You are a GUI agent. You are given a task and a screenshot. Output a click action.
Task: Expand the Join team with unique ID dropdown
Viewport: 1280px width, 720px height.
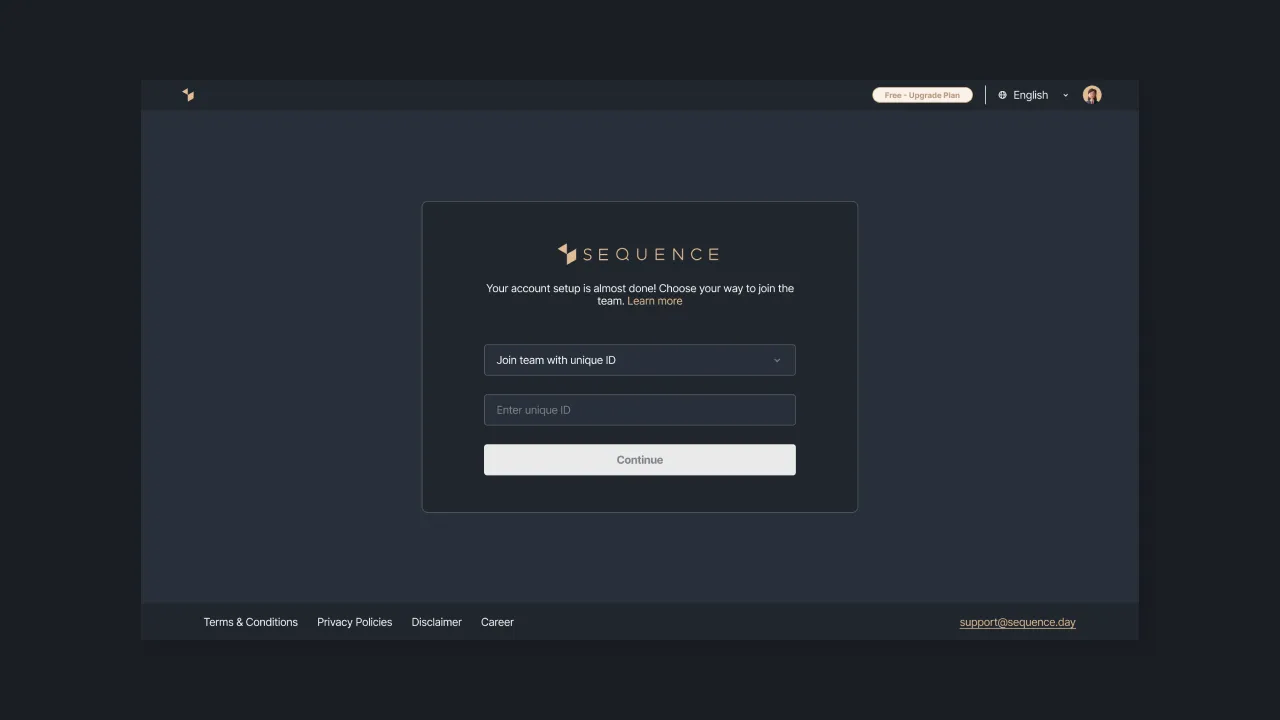[640, 360]
